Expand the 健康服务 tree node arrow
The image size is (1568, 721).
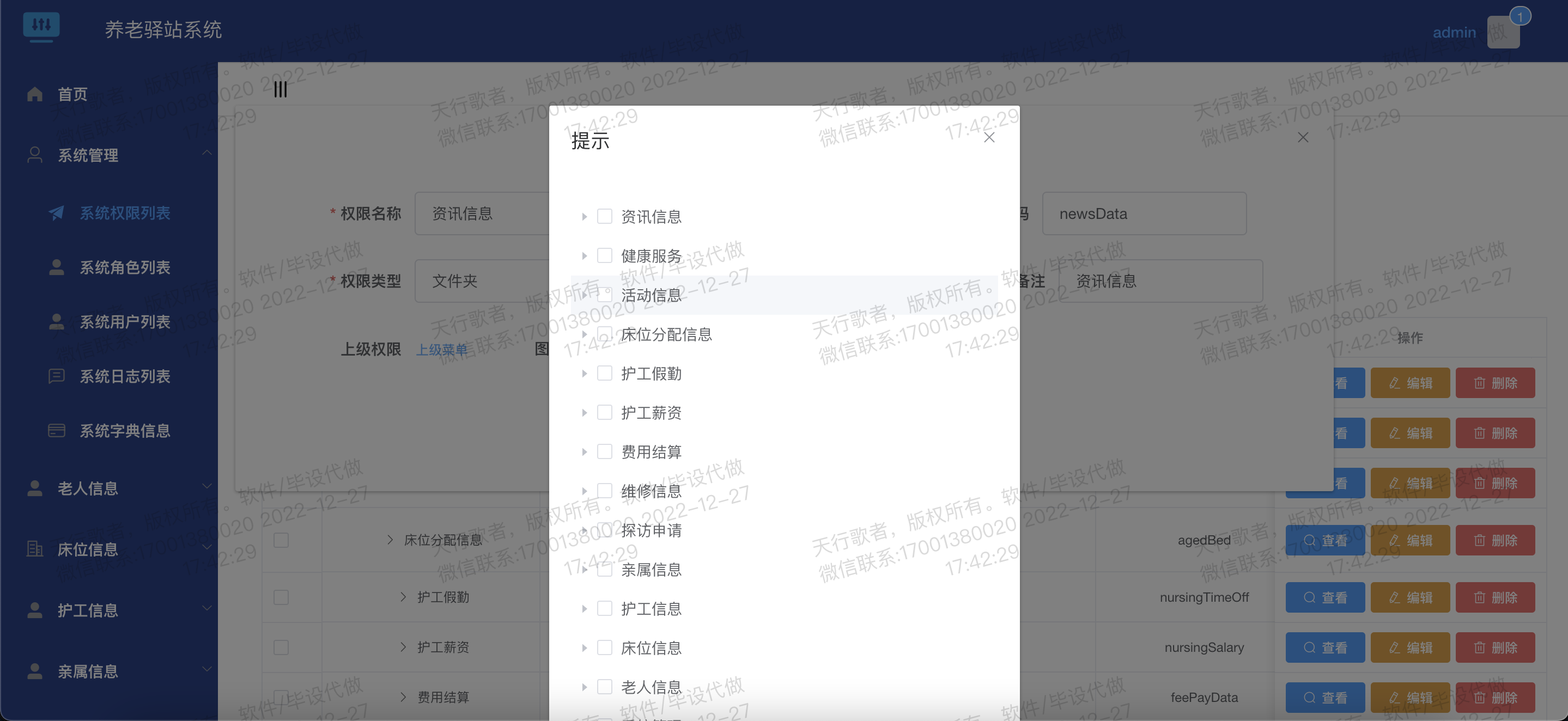(585, 256)
